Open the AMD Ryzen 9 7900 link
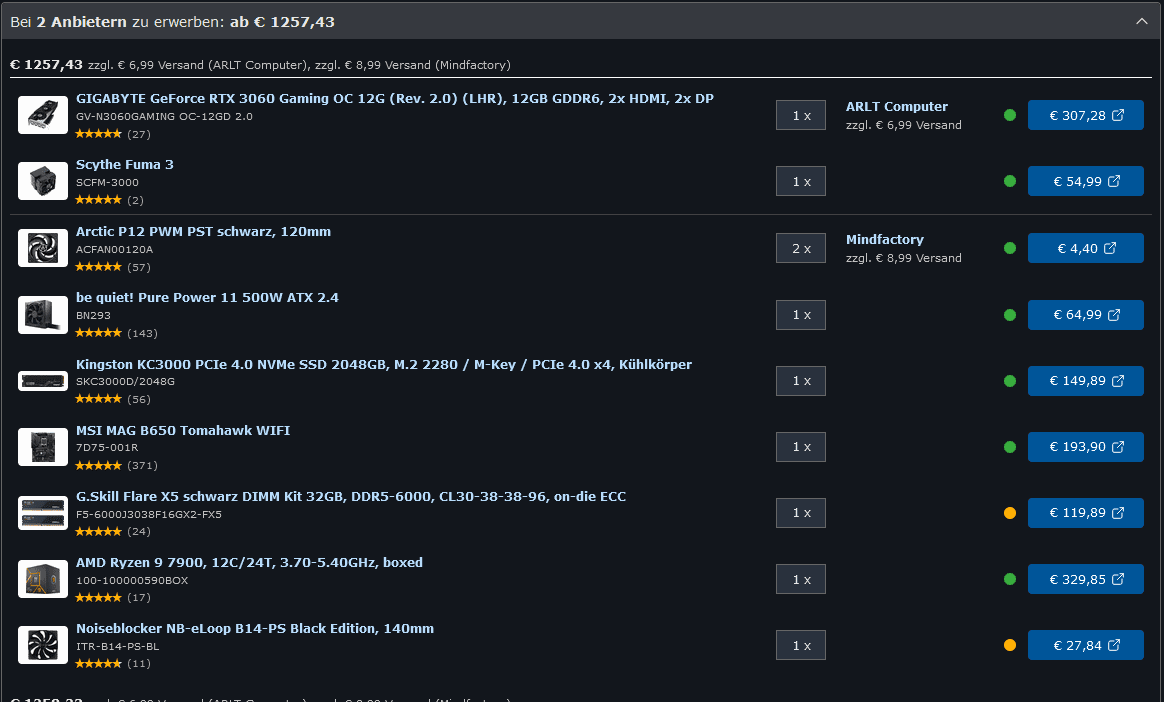The height and width of the screenshot is (702, 1164). click(249, 562)
